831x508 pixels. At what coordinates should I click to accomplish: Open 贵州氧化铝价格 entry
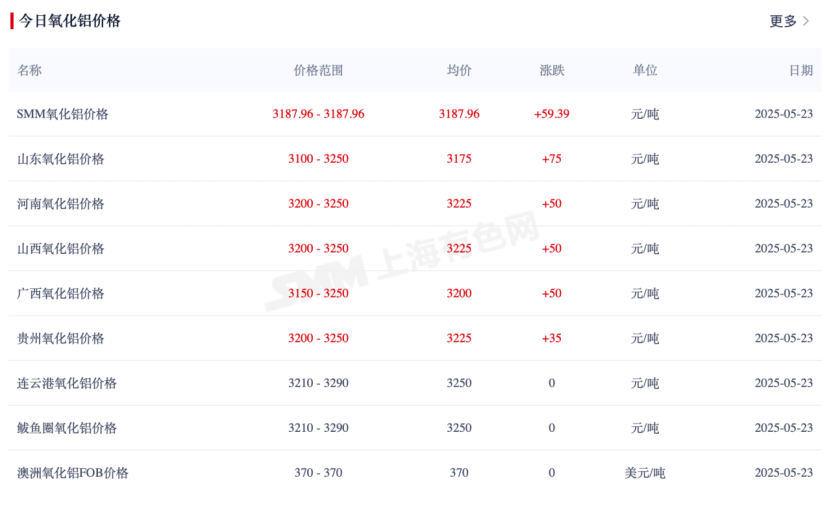point(60,339)
